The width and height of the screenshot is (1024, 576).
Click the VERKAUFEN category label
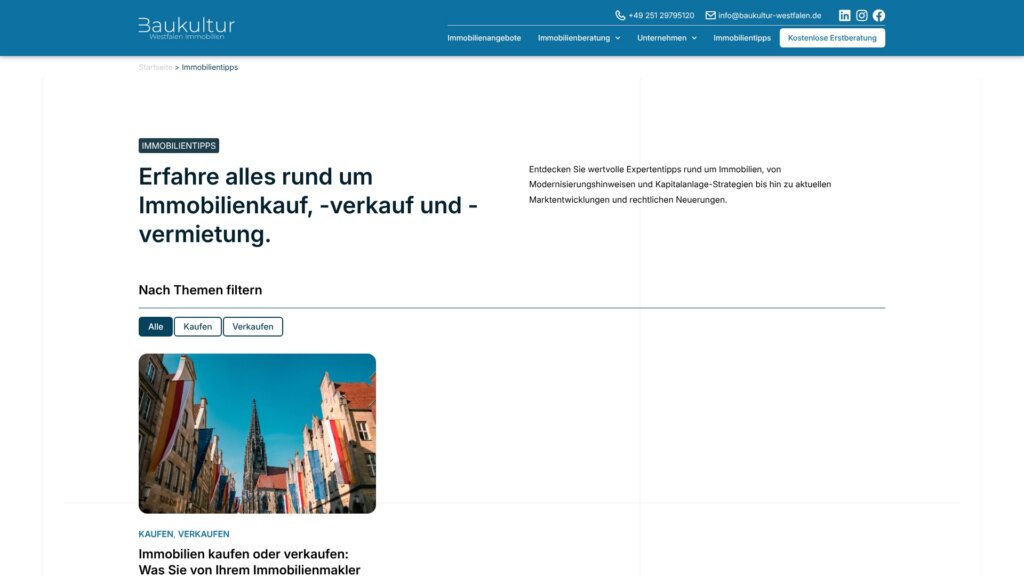(x=202, y=533)
